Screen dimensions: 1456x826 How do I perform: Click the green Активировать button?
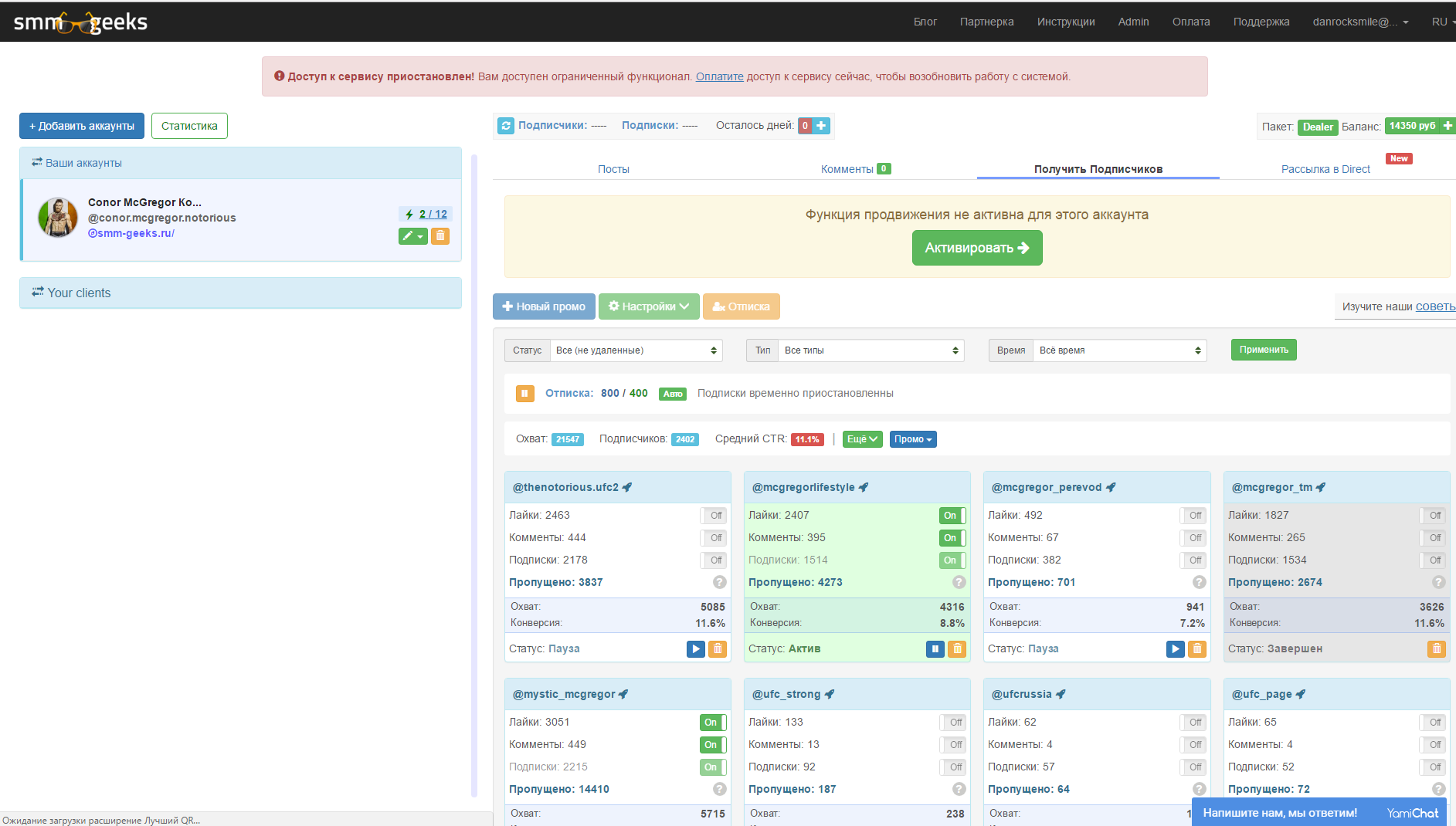tap(977, 248)
